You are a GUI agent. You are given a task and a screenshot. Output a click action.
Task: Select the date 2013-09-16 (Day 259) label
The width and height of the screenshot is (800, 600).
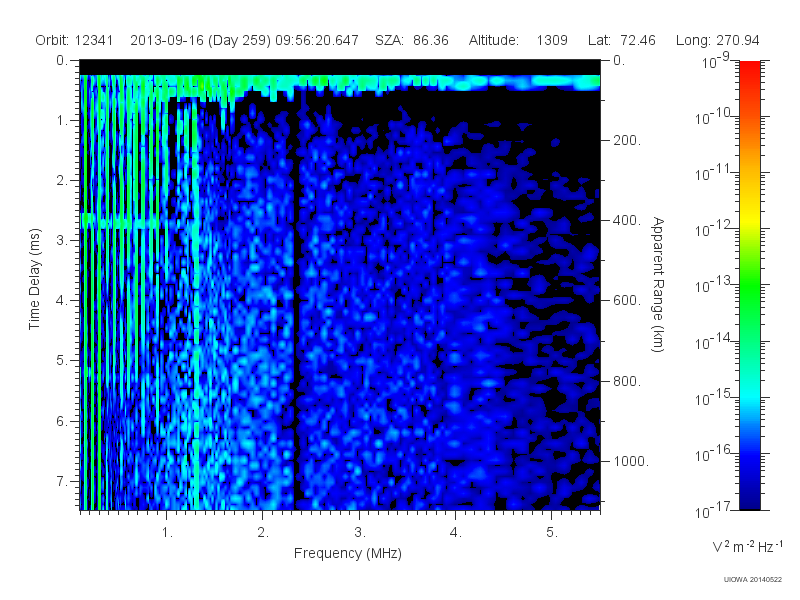tap(201, 40)
